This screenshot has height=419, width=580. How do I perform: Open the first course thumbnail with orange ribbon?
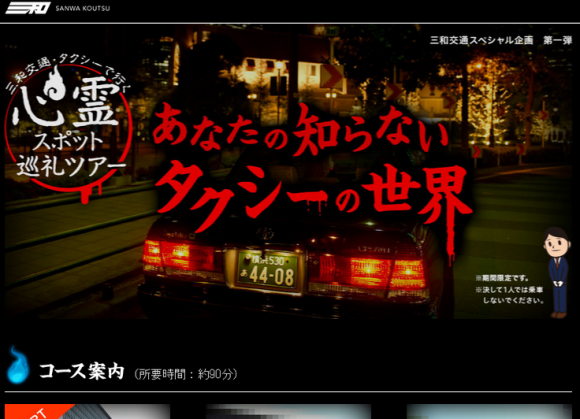(x=87, y=411)
